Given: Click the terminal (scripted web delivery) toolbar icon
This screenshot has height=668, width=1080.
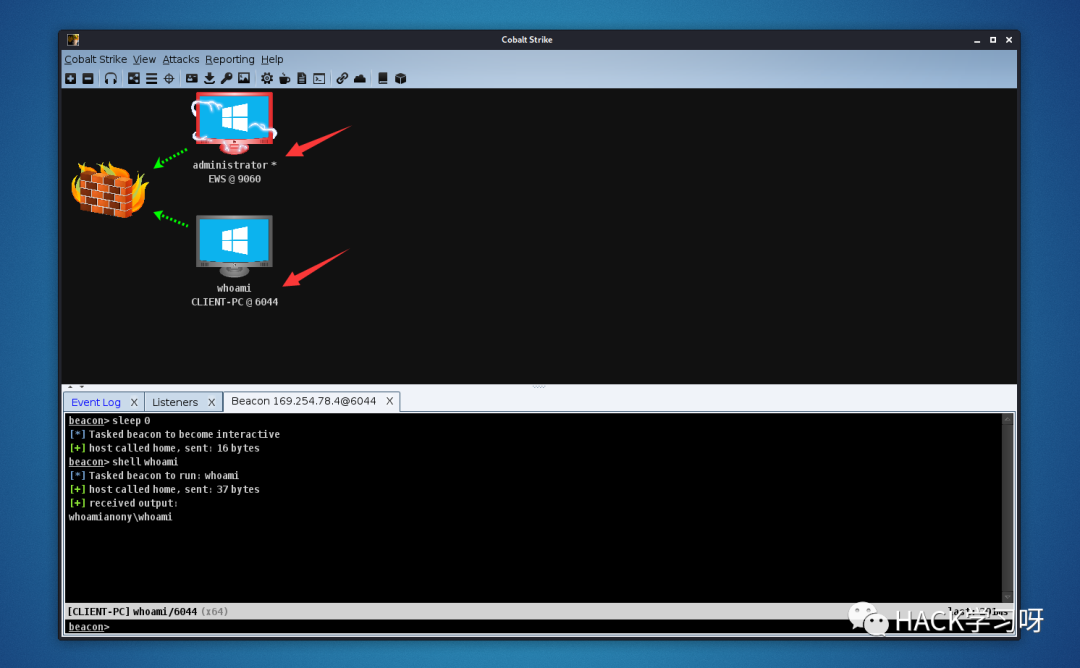Looking at the screenshot, I should 319,79.
